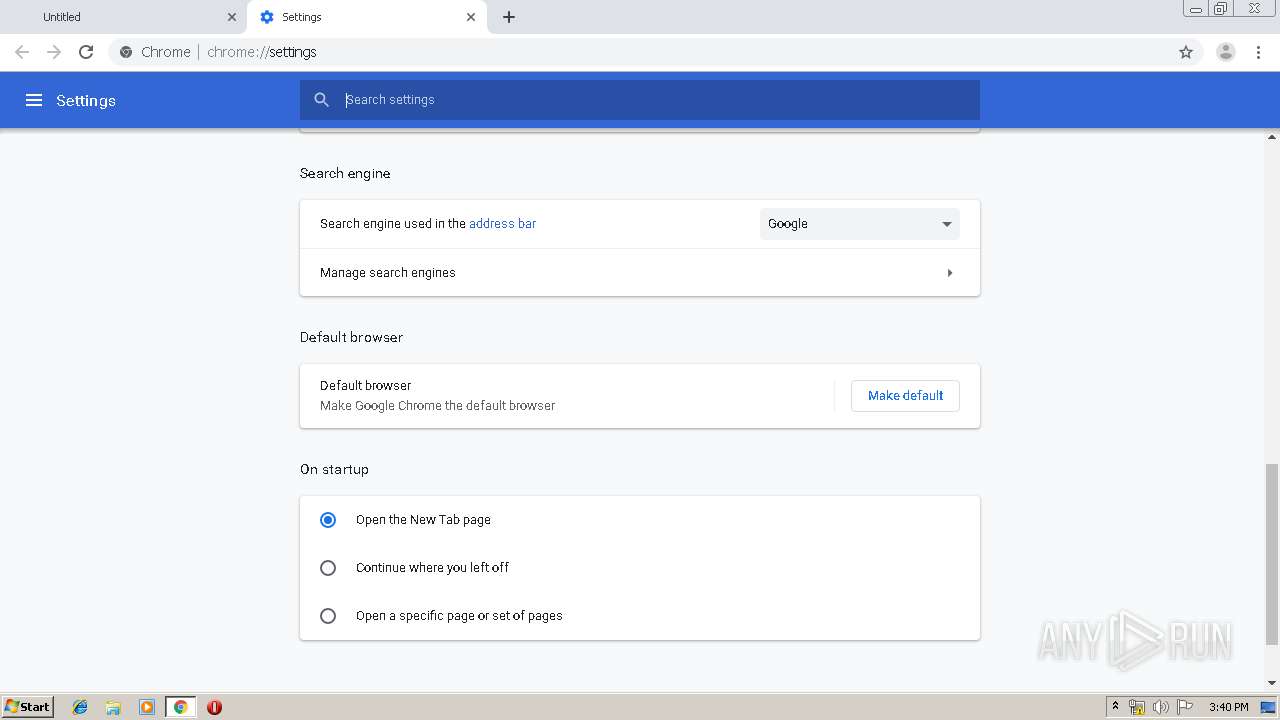Open the red antivirus taskbar icon
Viewport: 1280px width, 720px height.
click(x=214, y=707)
